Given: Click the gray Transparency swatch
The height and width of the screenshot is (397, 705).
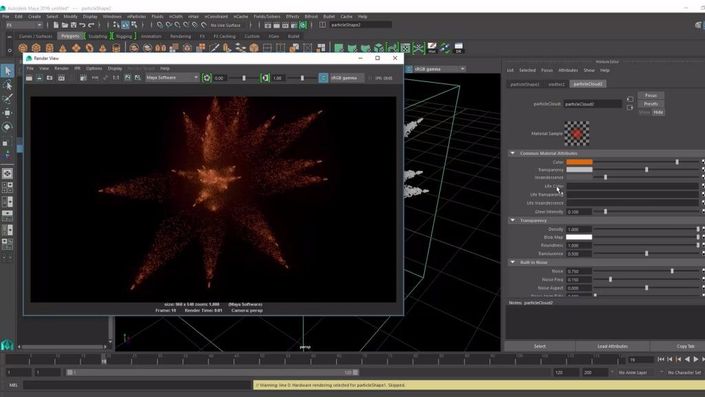Looking at the screenshot, I should pos(579,170).
